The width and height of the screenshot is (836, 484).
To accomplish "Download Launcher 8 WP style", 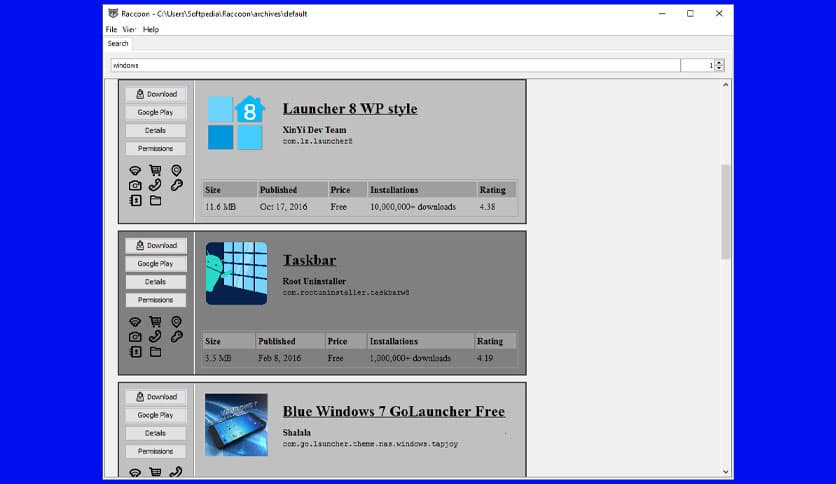I will (156, 94).
